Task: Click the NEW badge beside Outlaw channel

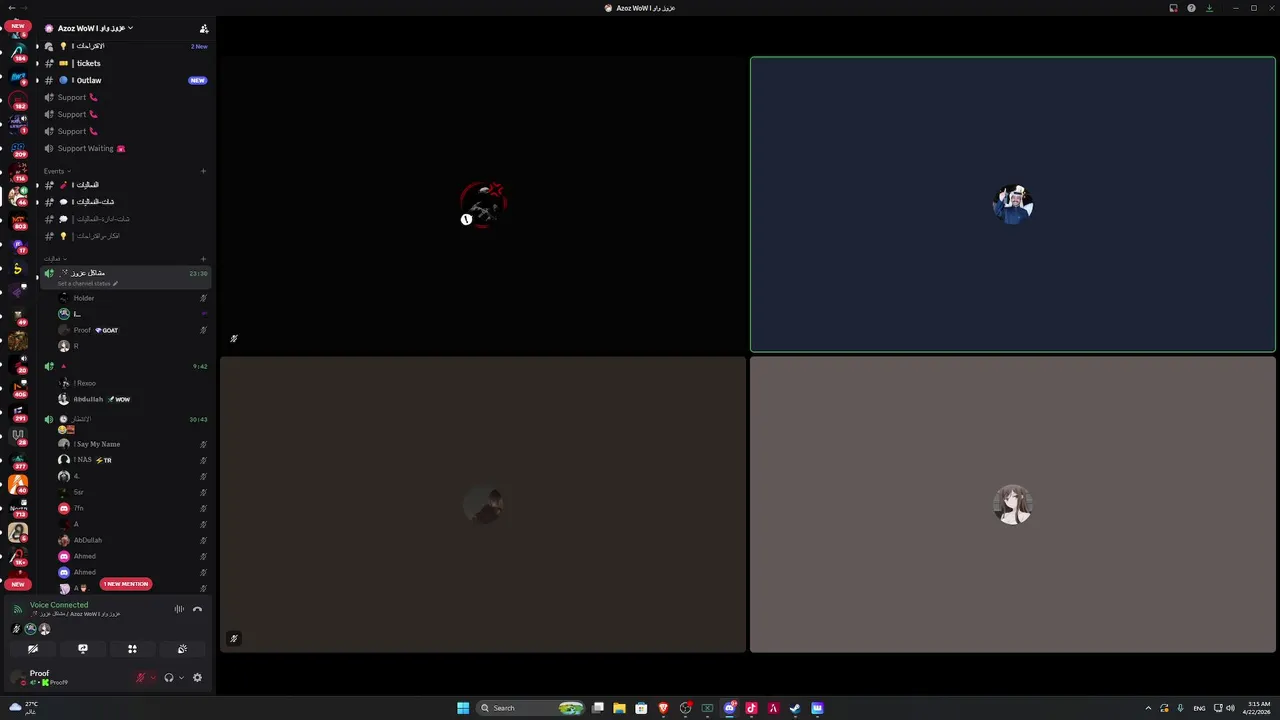Action: pyautogui.click(x=197, y=80)
